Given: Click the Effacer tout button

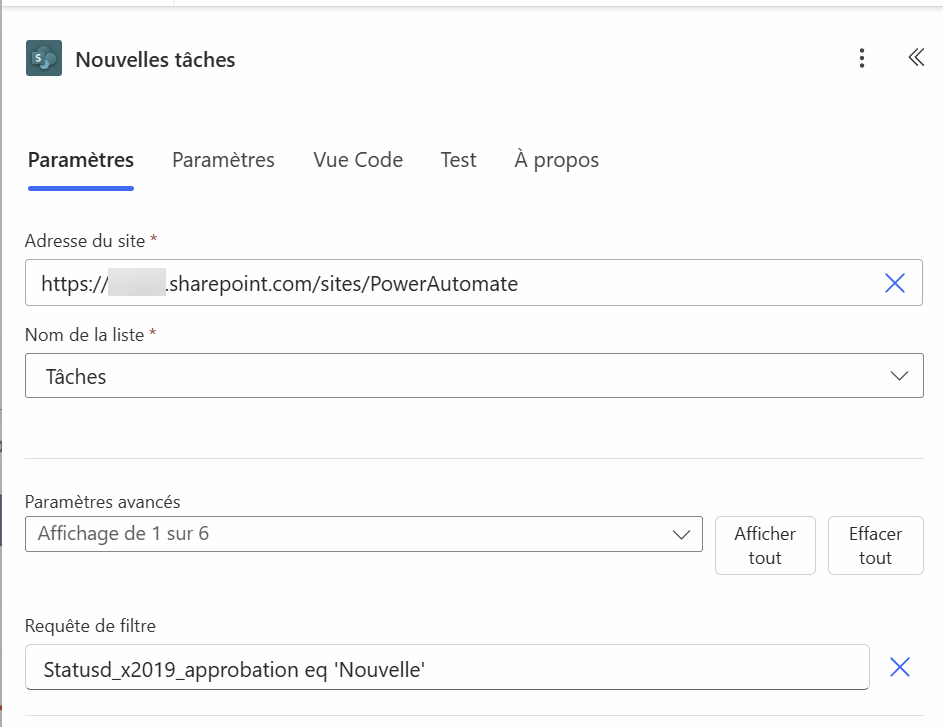Looking at the screenshot, I should [x=876, y=545].
